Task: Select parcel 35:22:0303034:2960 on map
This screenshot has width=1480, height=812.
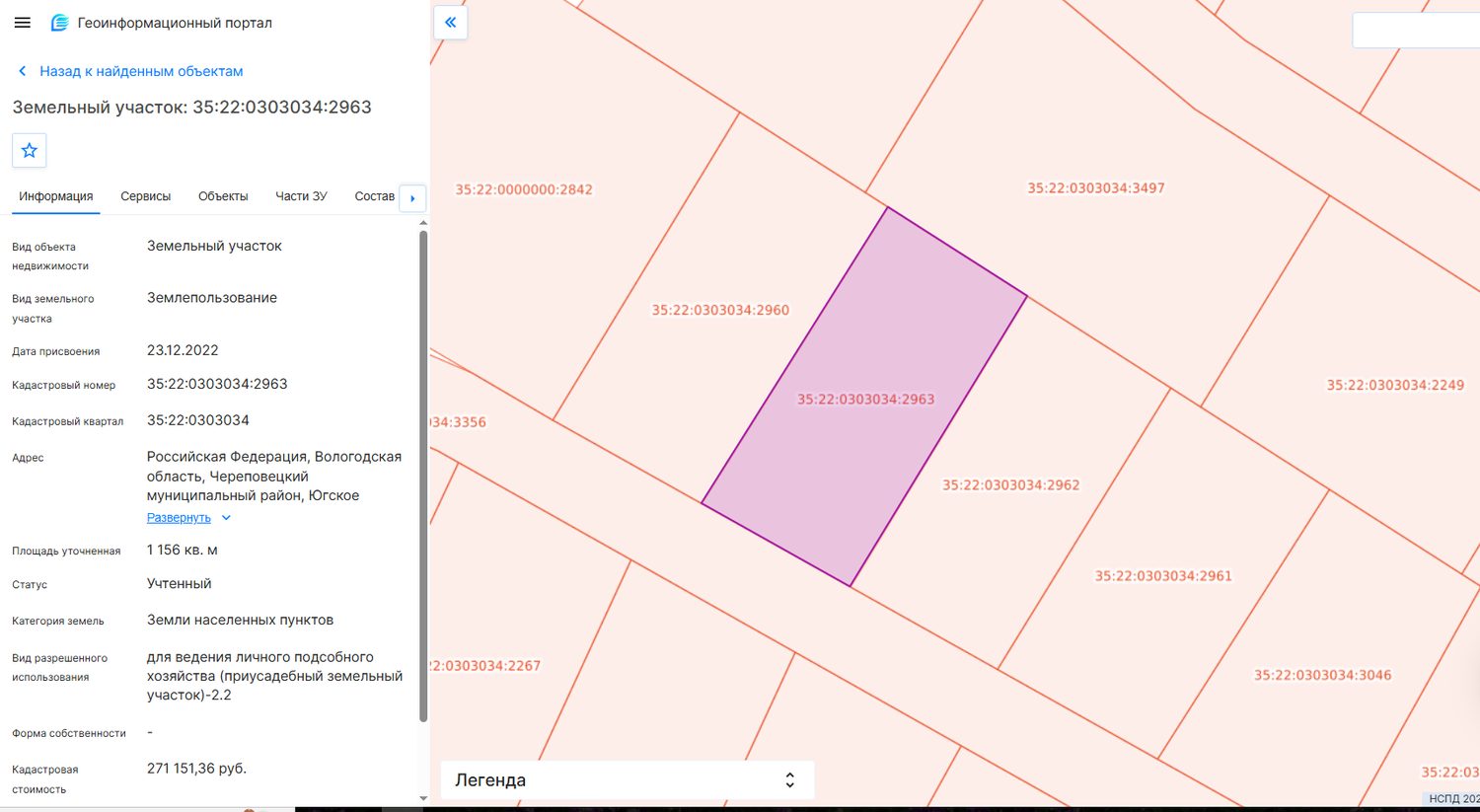Action: [720, 310]
